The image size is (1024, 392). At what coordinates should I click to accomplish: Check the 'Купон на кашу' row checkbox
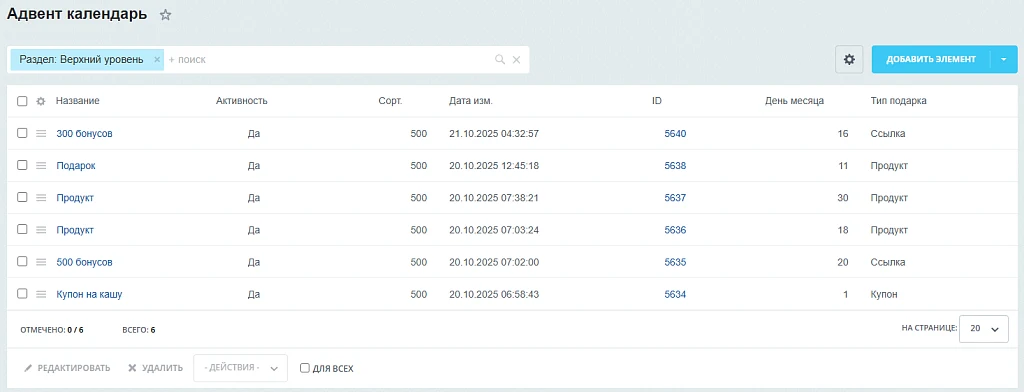tap(22, 293)
